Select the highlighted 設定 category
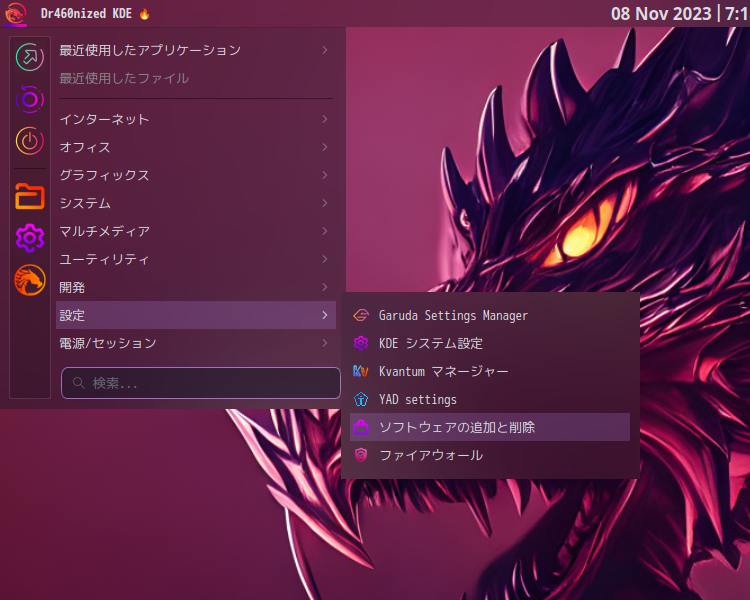The width and height of the screenshot is (750, 600). coord(196,315)
